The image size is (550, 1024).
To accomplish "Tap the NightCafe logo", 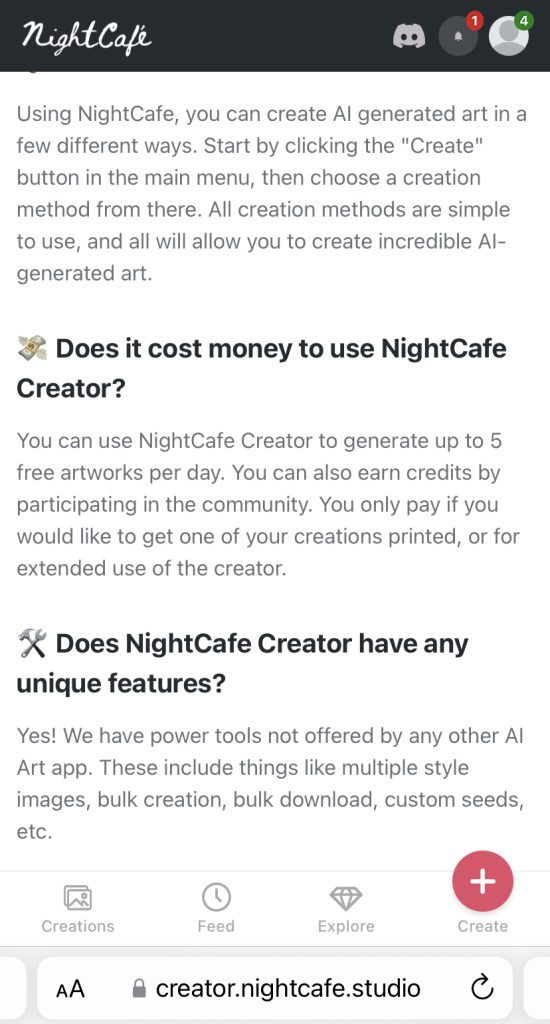I will pyautogui.click(x=86, y=35).
